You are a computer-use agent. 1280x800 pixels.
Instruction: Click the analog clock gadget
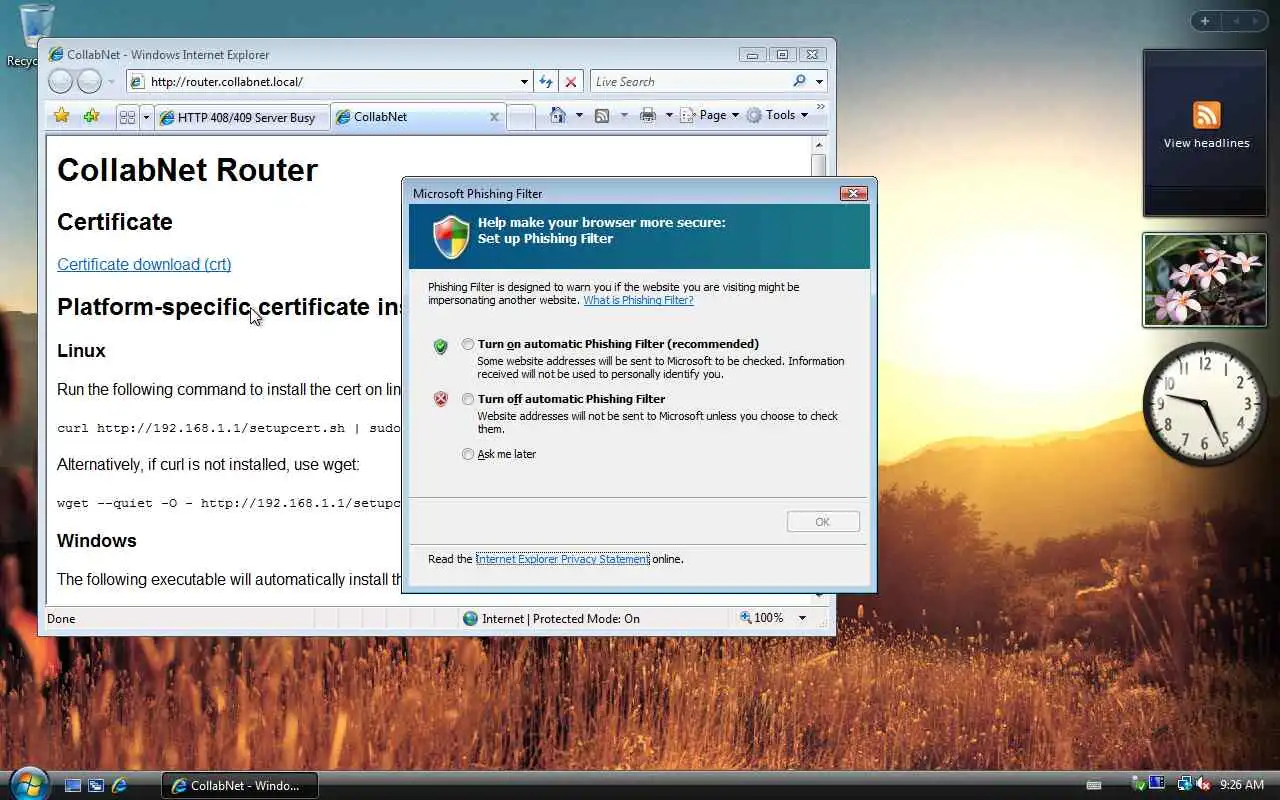click(1205, 403)
